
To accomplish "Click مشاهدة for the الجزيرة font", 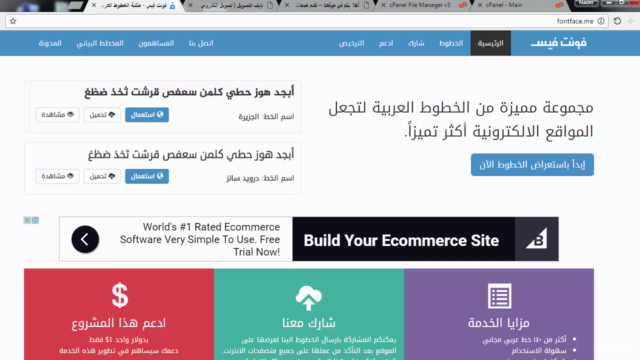I will [x=58, y=115].
